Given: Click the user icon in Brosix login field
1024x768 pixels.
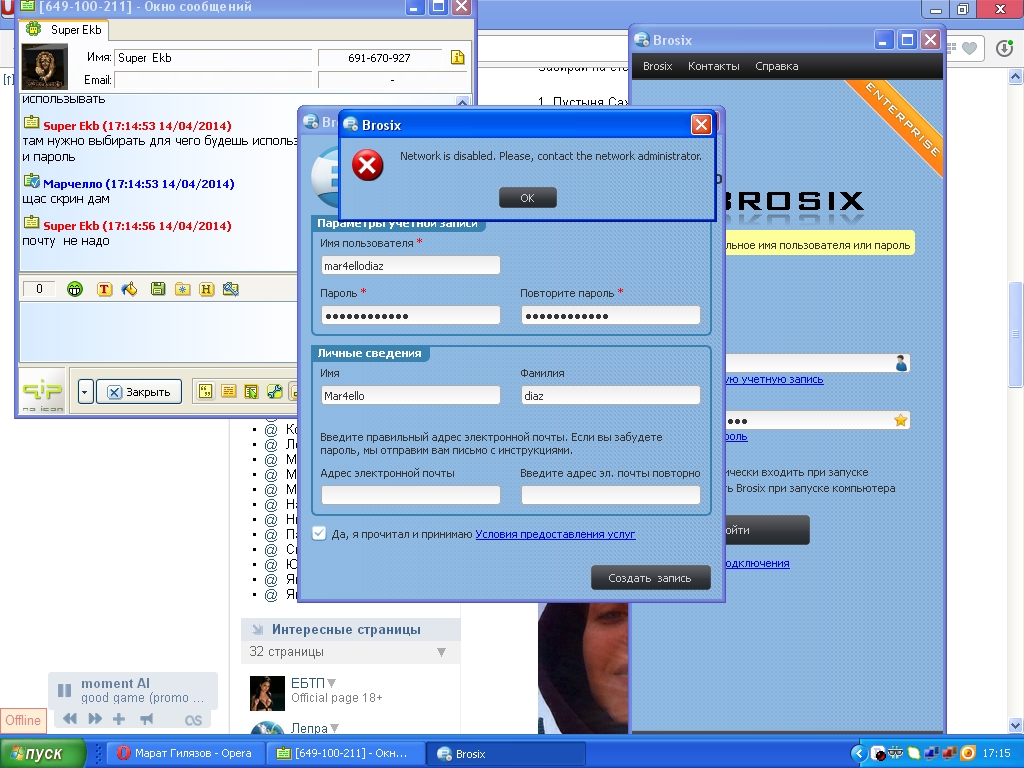Looking at the screenshot, I should (900, 363).
